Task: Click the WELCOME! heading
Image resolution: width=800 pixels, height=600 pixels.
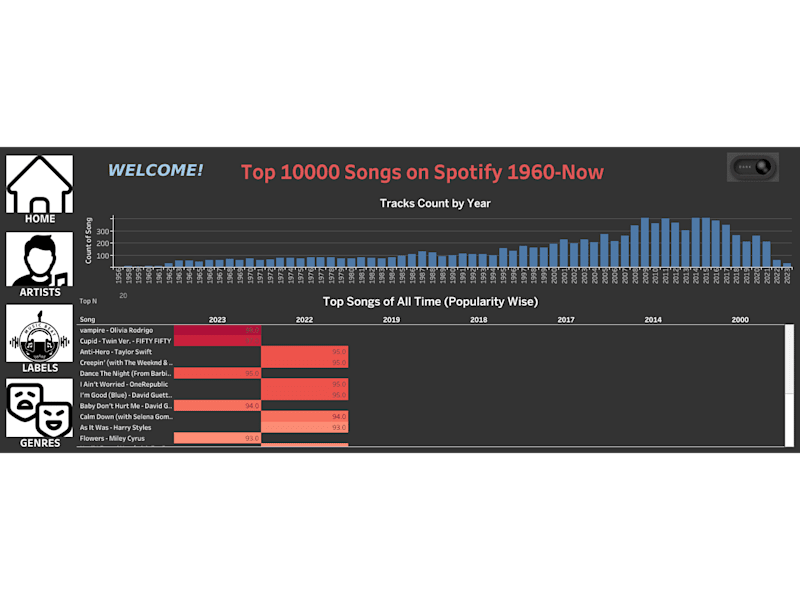Action: 156,170
